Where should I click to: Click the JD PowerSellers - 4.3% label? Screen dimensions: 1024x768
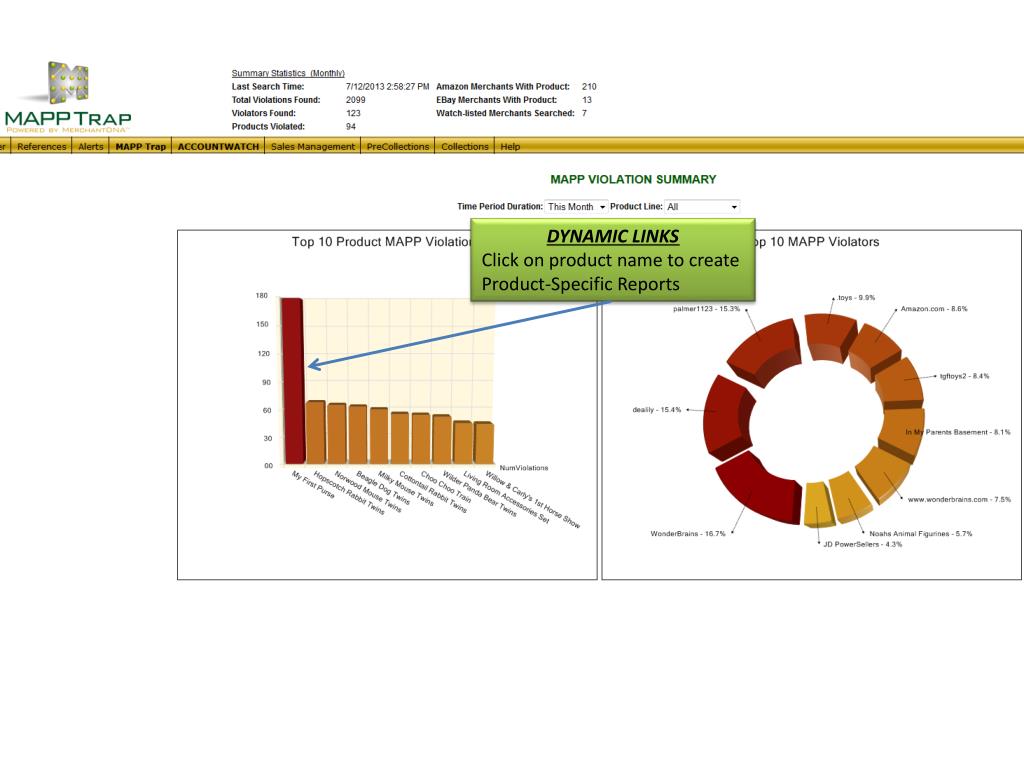click(862, 544)
